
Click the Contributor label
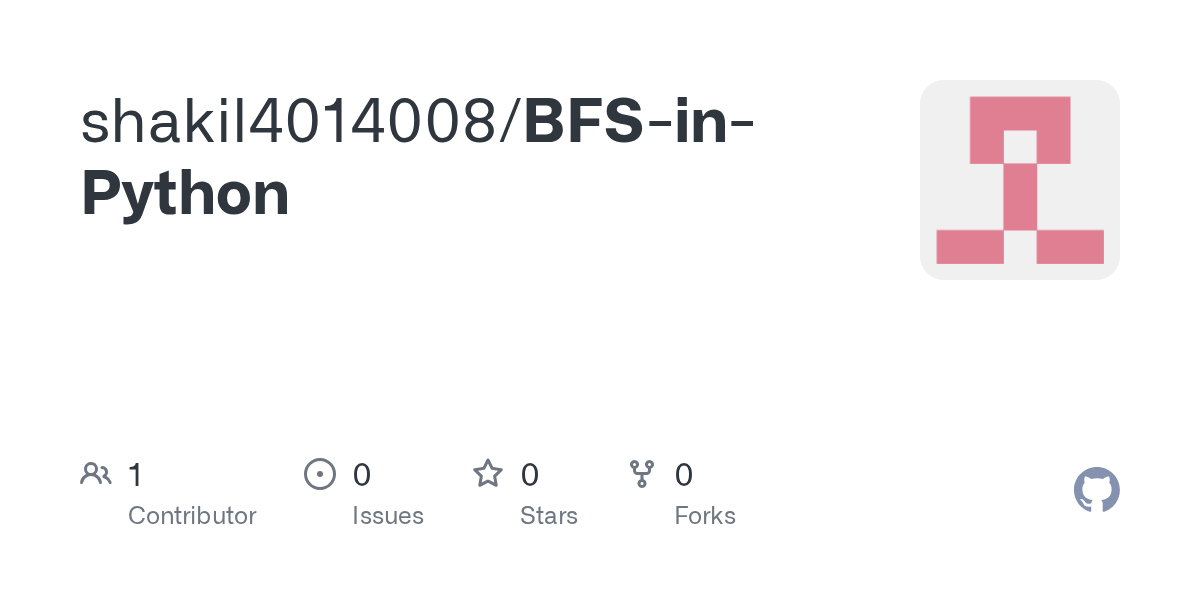tap(192, 516)
